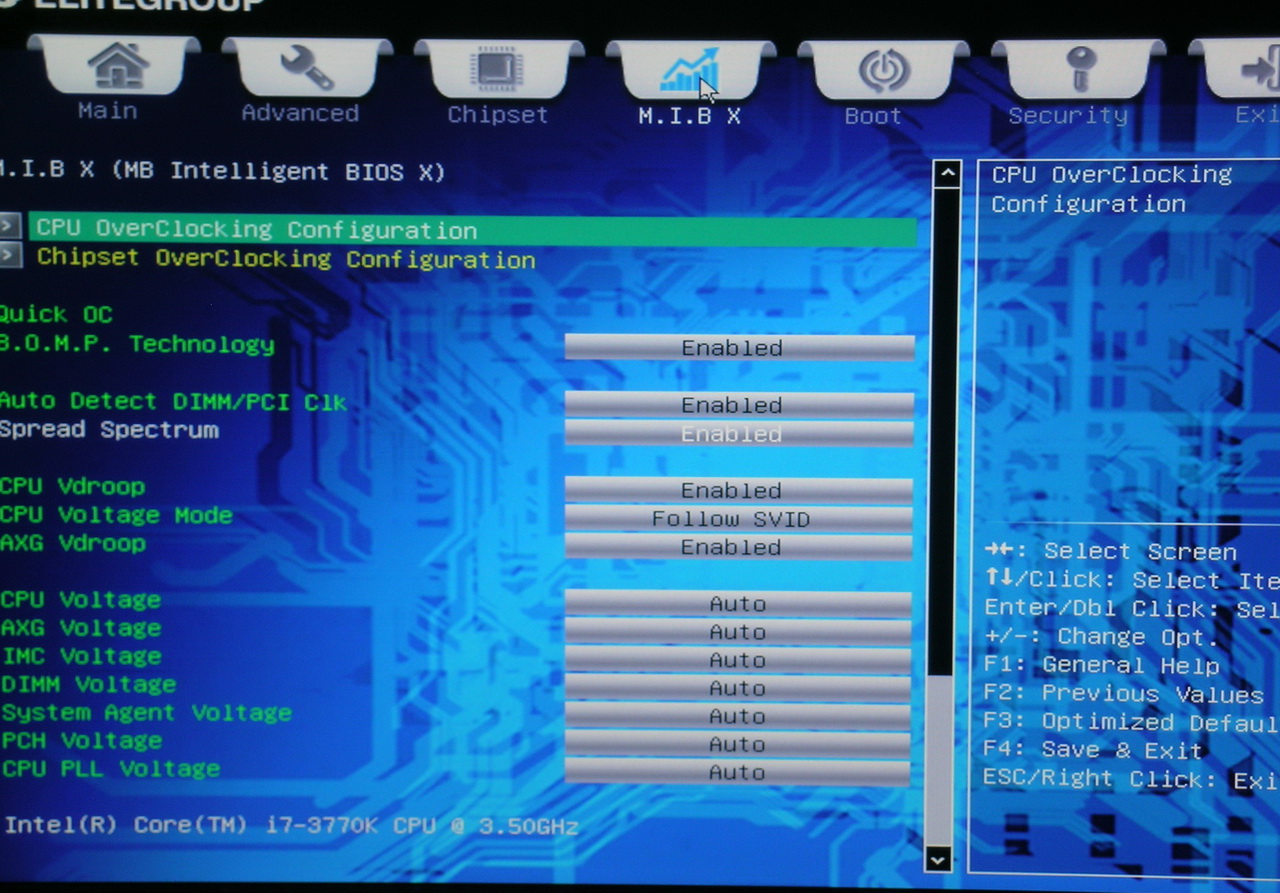Toggle CPU Vdroop Enabled value
Viewport: 1280px width, 893px height.
[739, 491]
